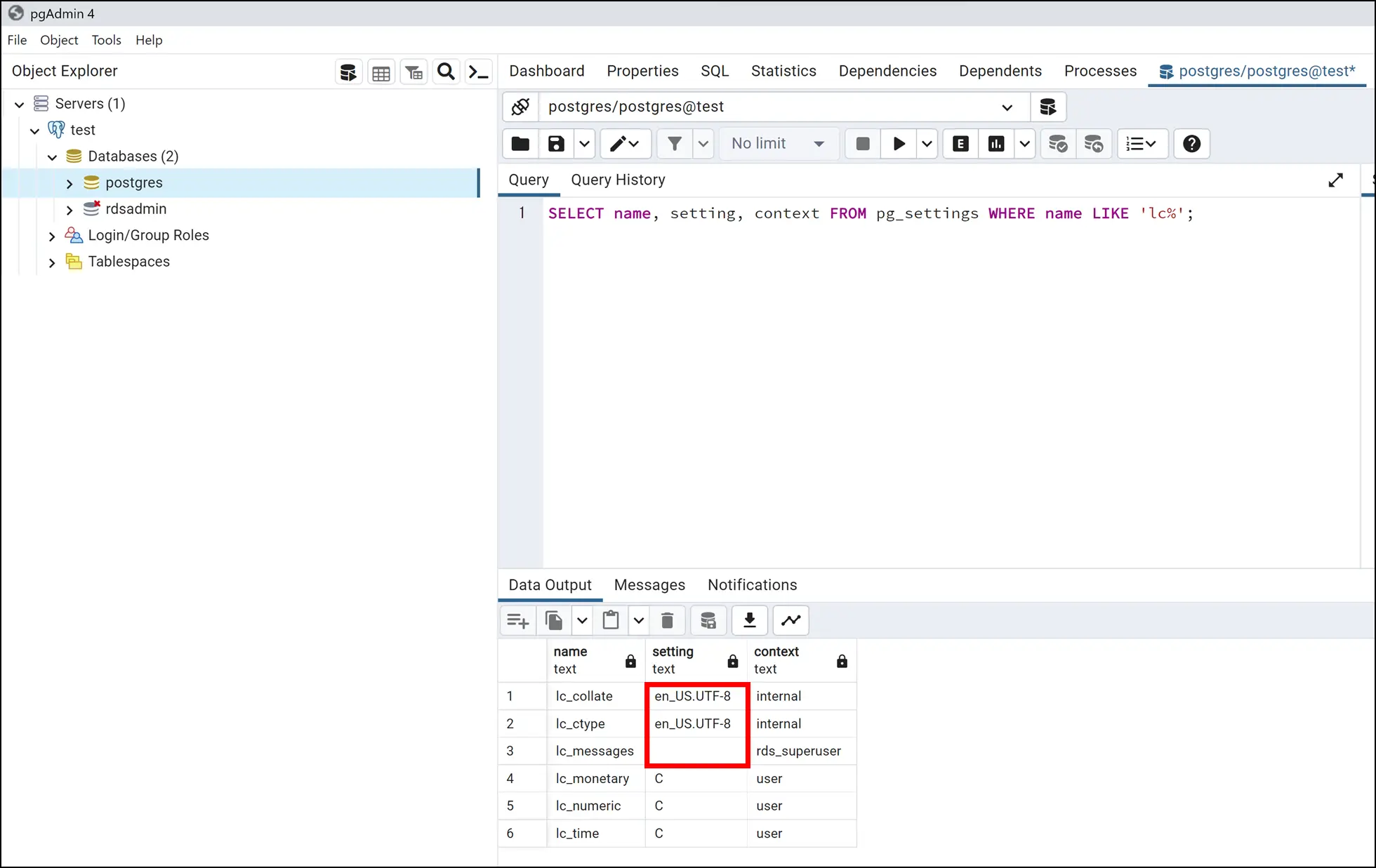Viewport: 1376px width, 868px height.
Task: Switch to the Query History tab
Action: [618, 180]
